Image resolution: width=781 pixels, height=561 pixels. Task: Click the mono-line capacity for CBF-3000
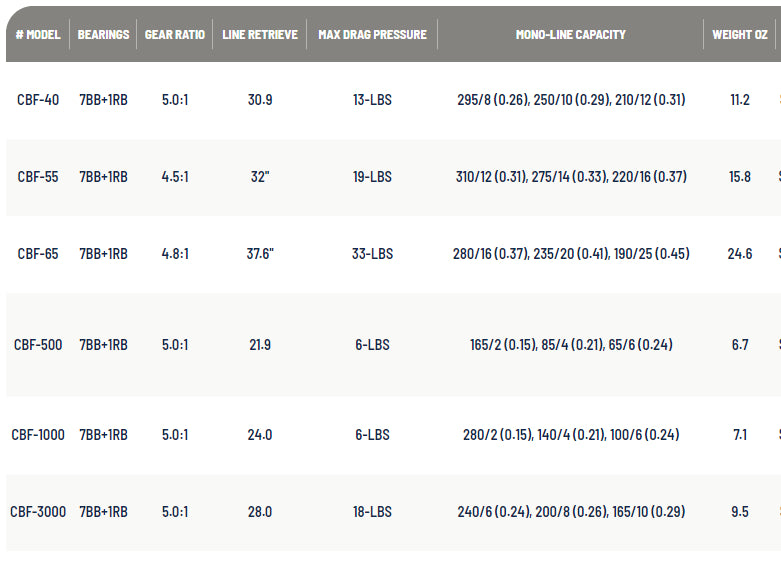(570, 512)
